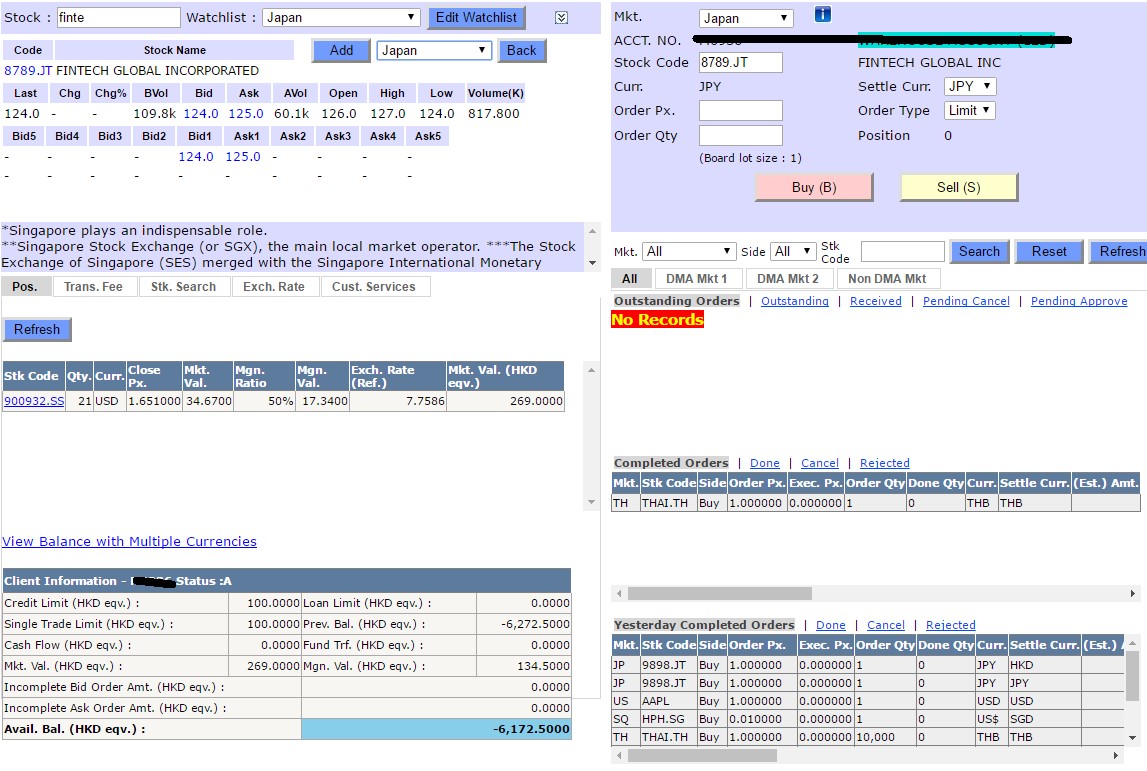Click the blue info icon beside Mkt.
The image size is (1147, 771).
pos(823,14)
